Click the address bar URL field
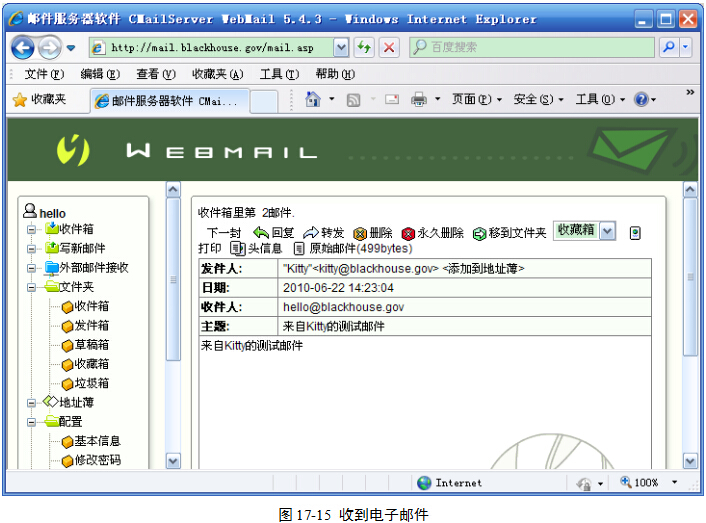Viewport: 706px width, 523px height. (212, 47)
